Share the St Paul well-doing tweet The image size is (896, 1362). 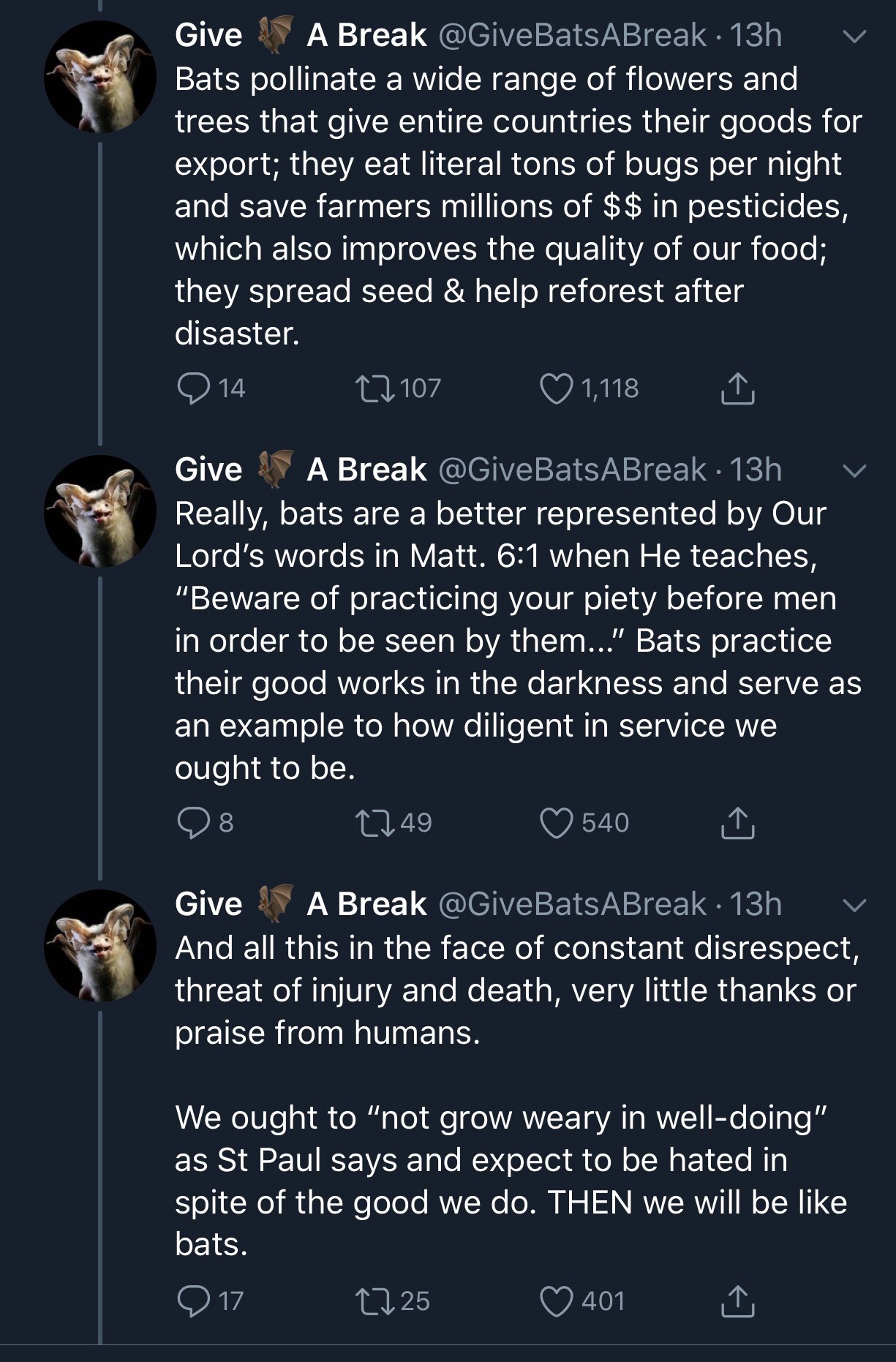[737, 1301]
